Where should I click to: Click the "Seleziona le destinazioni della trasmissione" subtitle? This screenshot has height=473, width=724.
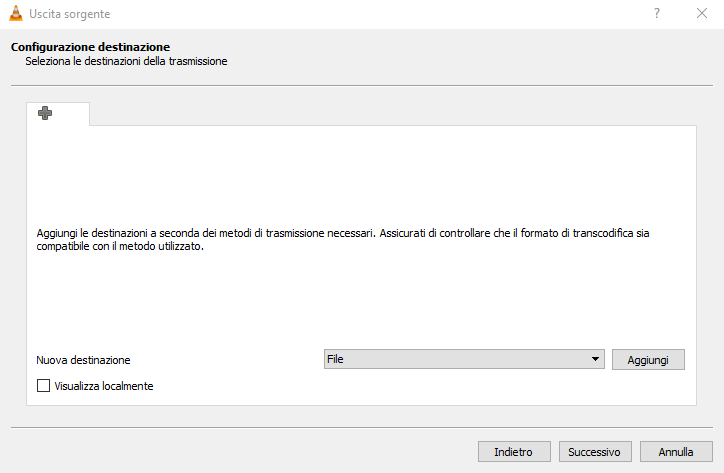point(126,61)
